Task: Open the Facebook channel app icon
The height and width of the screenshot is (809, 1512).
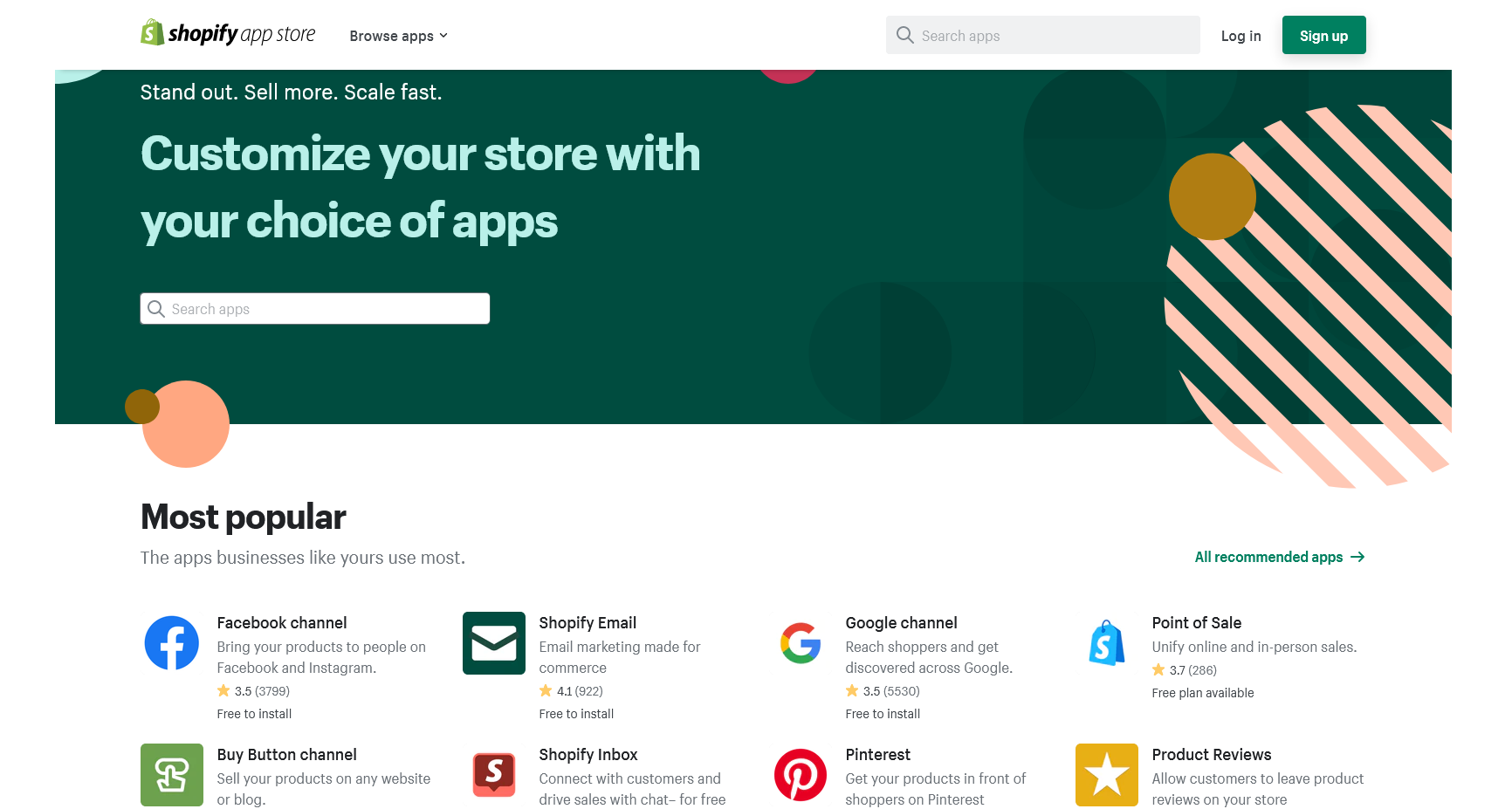Action: tap(171, 643)
